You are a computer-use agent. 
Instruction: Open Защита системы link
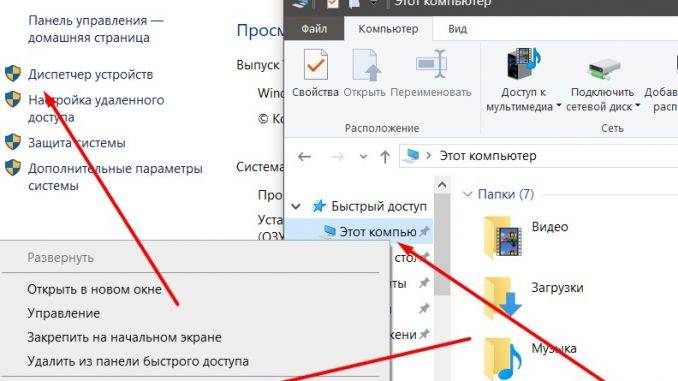(77, 143)
